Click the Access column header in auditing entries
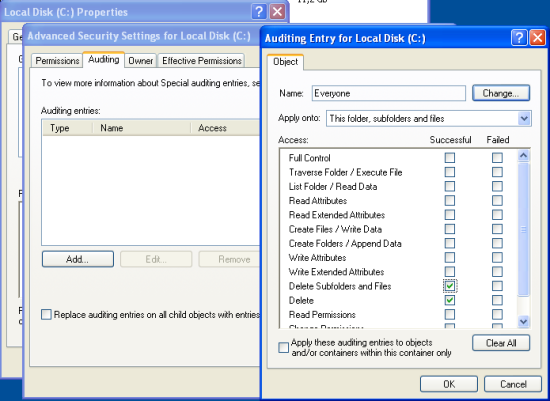This screenshot has width=550, height=401. pyautogui.click(x=225, y=128)
